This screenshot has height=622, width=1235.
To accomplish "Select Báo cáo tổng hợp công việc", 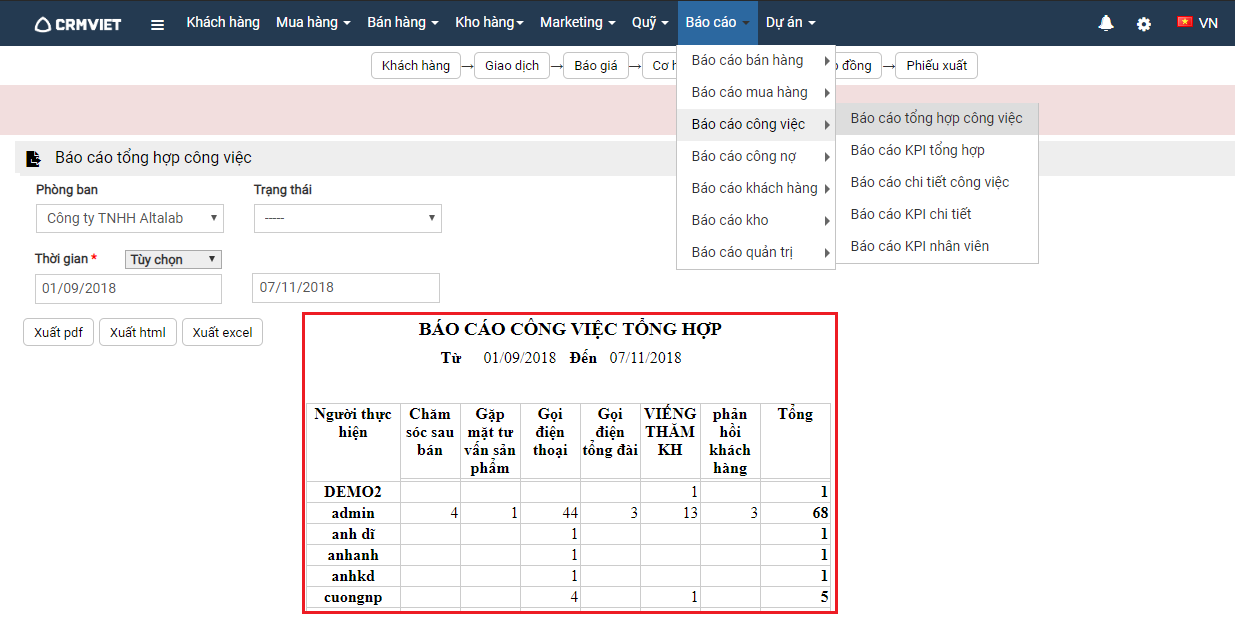I will (x=937, y=119).
